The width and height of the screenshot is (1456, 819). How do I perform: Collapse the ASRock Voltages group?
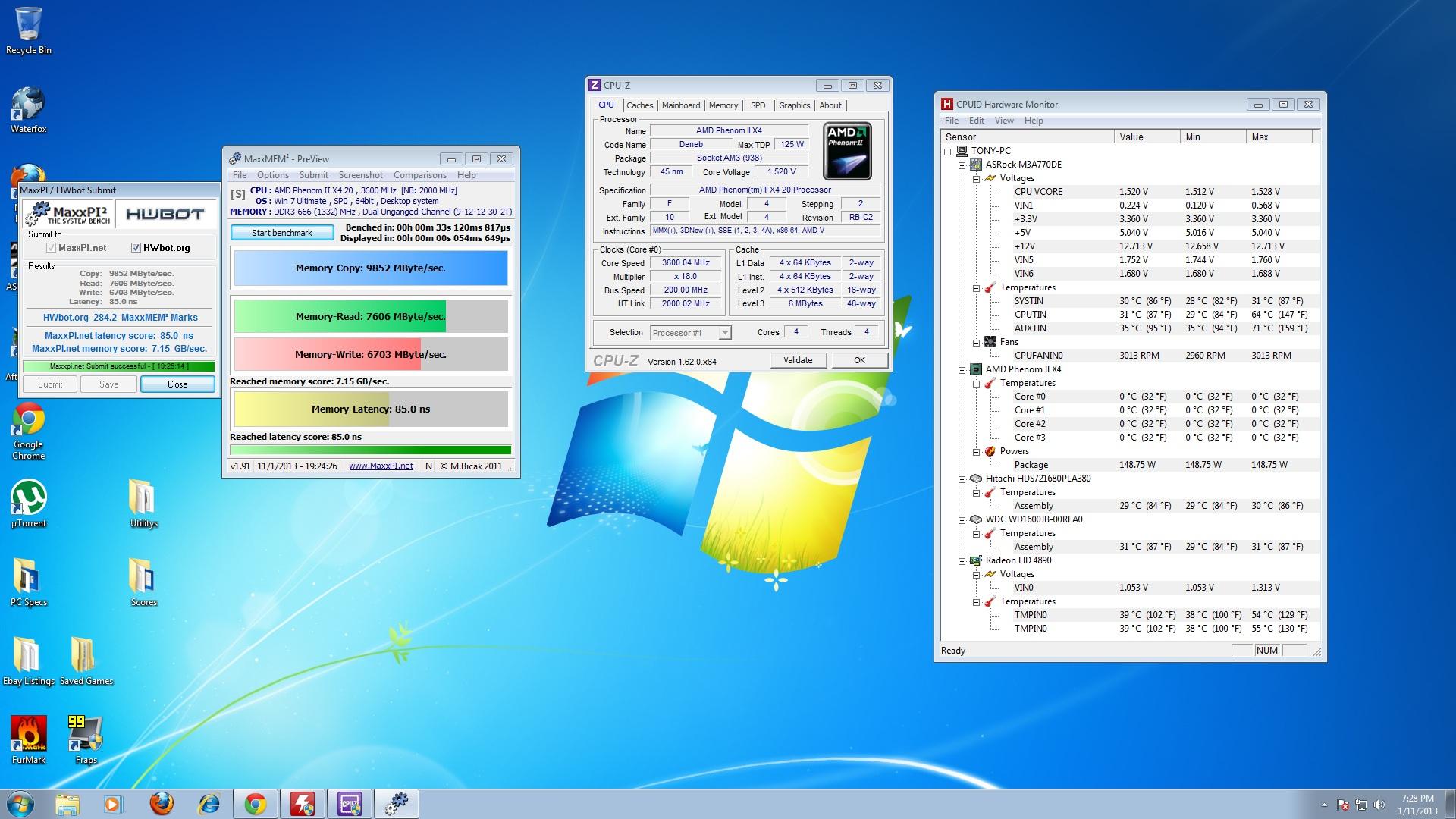(x=976, y=178)
